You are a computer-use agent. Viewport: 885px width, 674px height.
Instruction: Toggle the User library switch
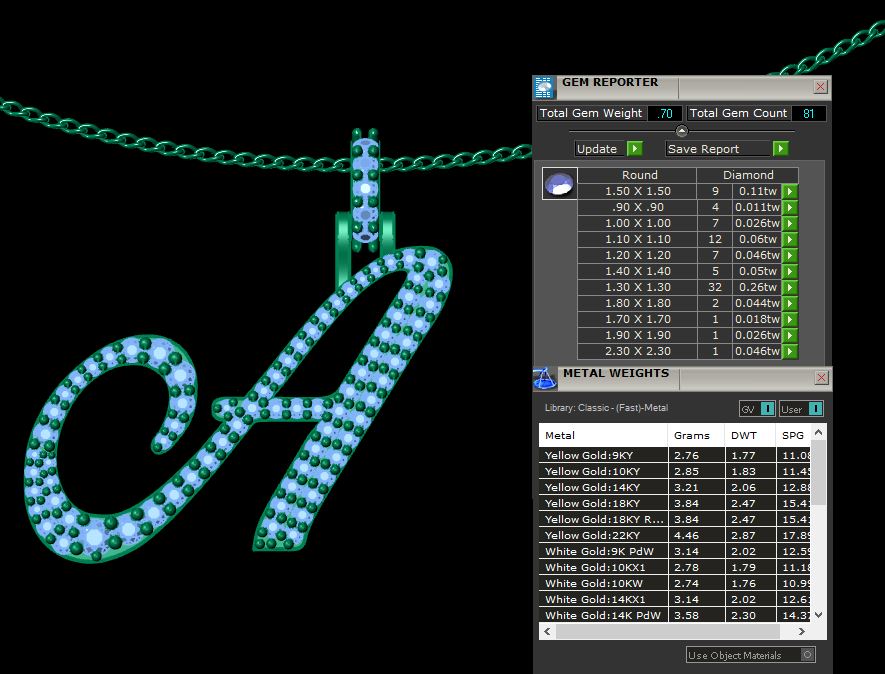click(800, 409)
